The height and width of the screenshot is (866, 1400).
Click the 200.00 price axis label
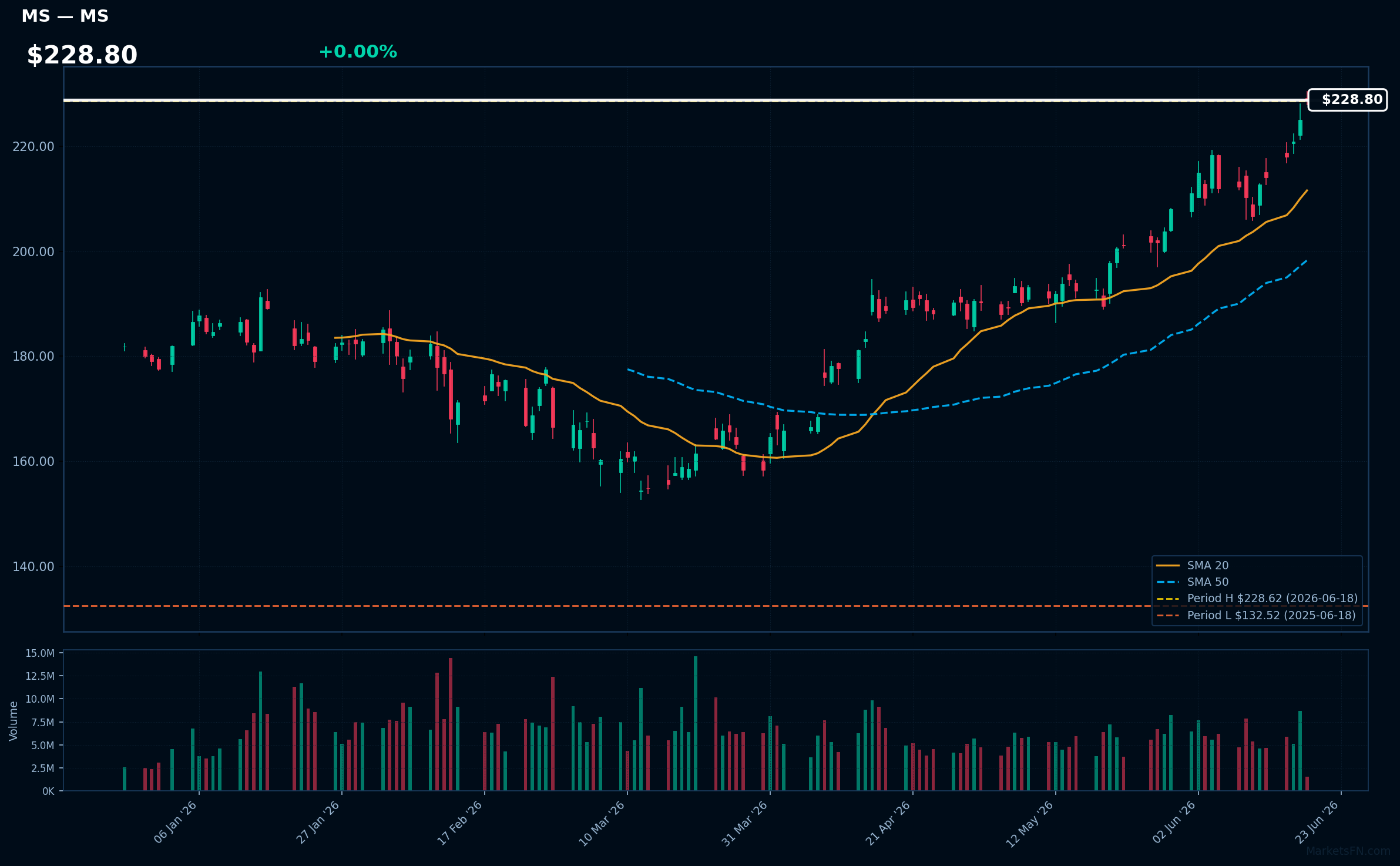33,251
